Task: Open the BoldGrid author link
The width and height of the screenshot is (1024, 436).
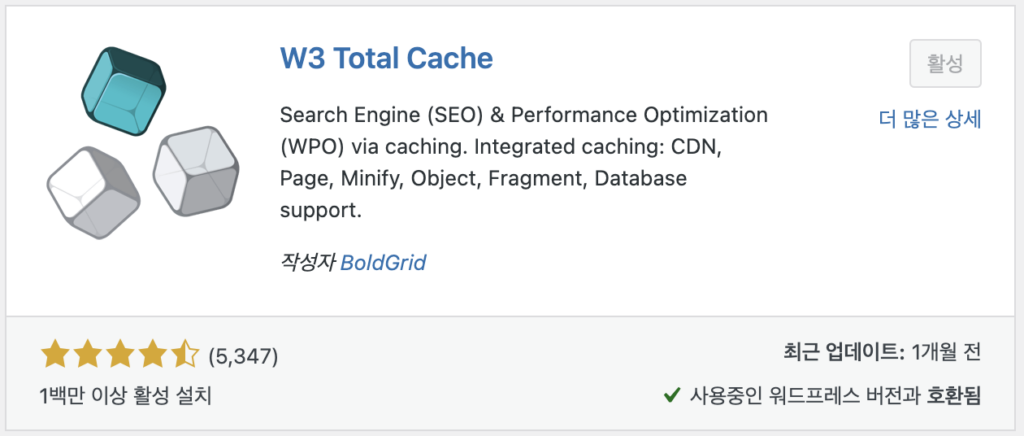Action: click(x=383, y=263)
